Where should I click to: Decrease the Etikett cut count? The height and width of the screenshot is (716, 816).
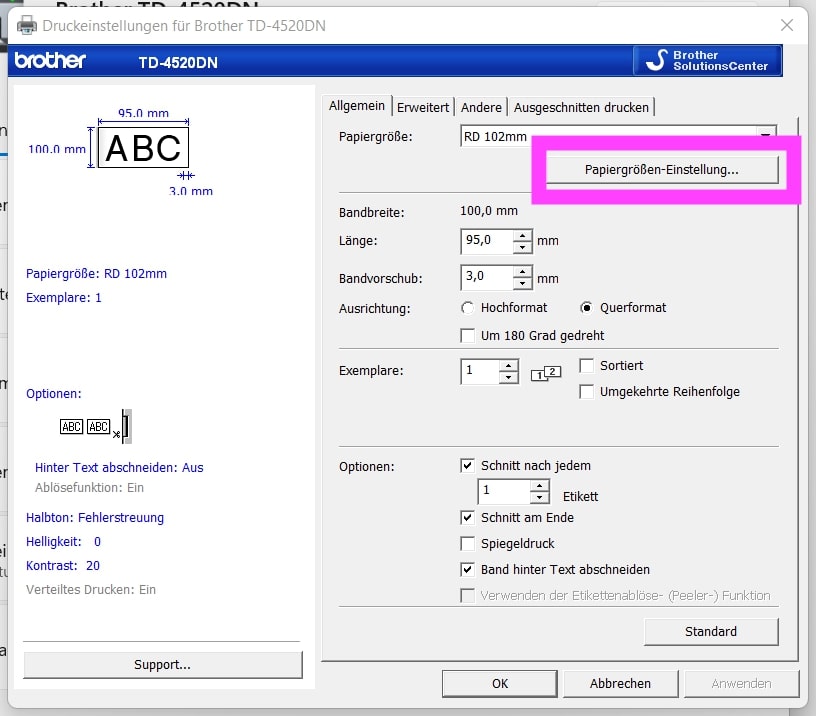540,497
